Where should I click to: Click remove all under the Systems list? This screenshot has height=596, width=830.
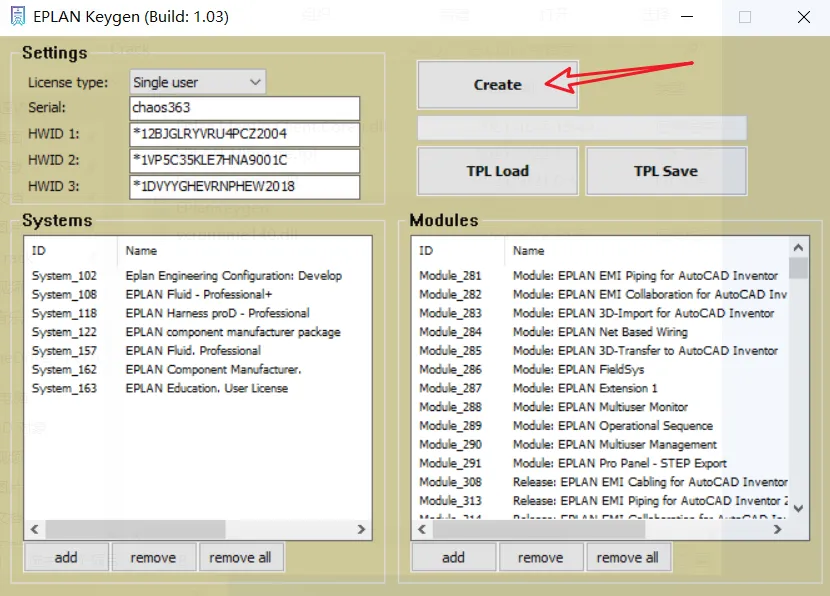241,557
